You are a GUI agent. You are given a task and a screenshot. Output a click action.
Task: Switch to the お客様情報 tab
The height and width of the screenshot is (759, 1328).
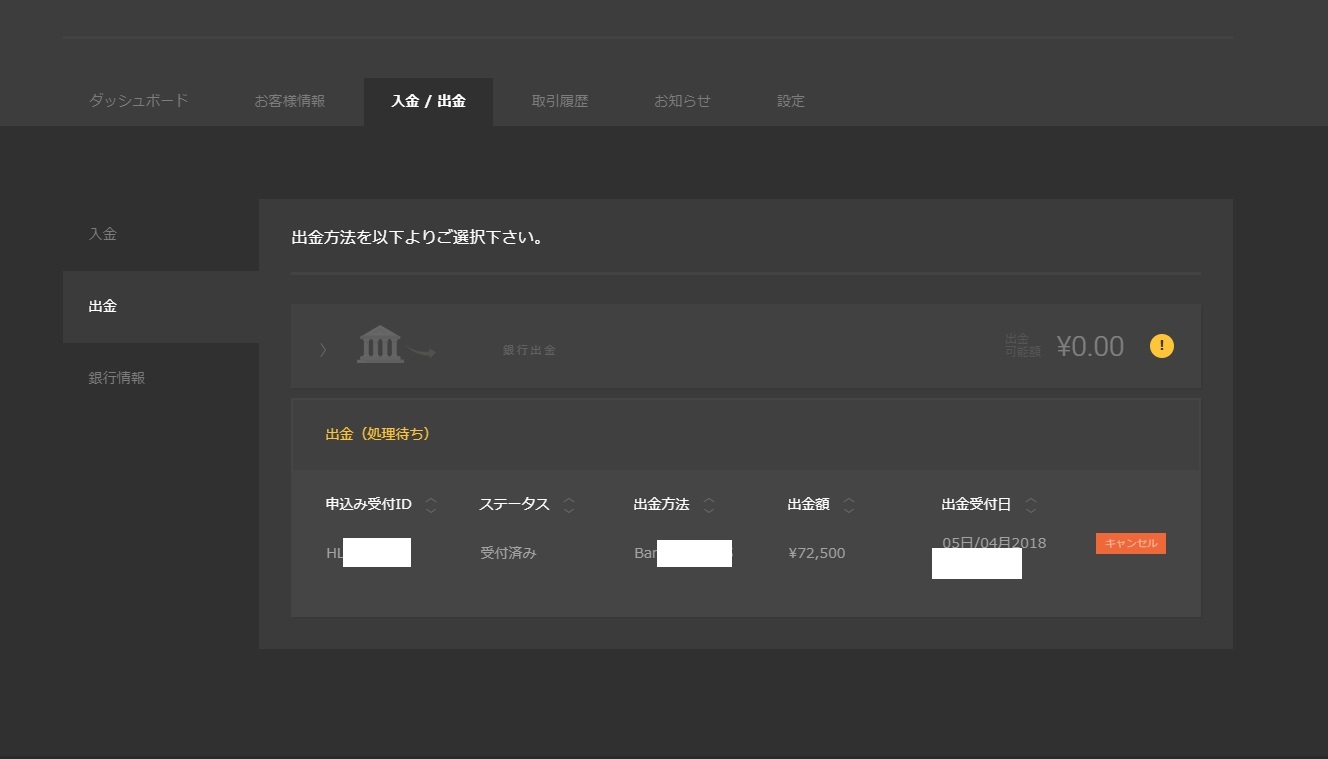[x=289, y=101]
